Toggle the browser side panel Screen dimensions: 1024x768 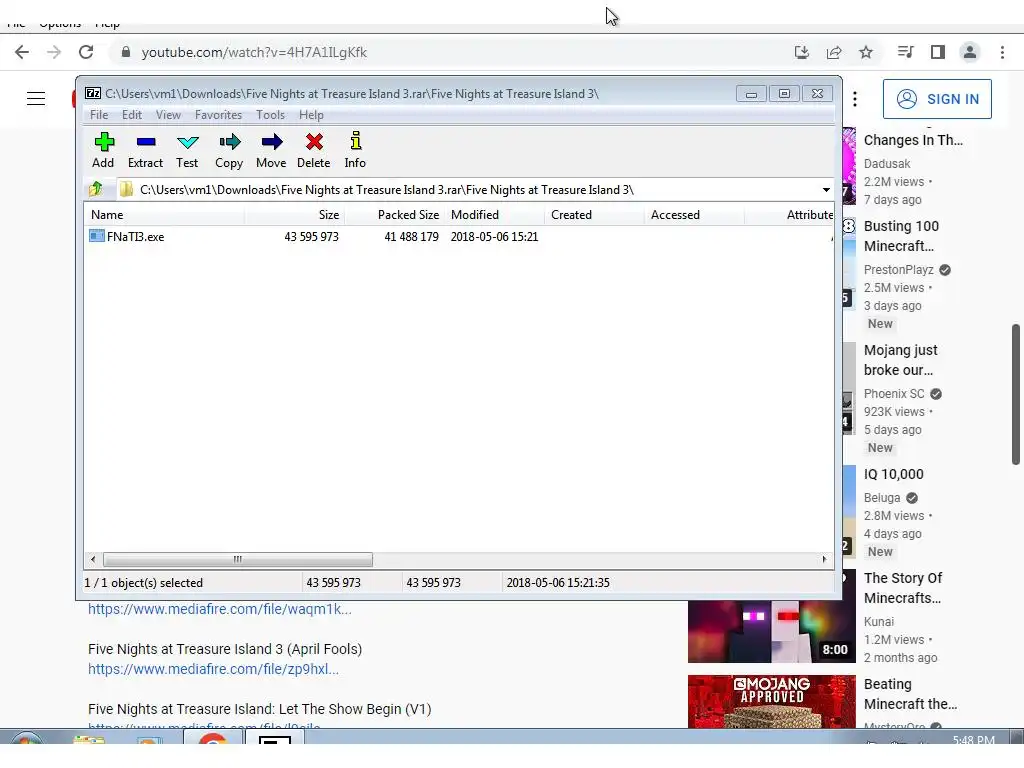pyautogui.click(x=938, y=52)
